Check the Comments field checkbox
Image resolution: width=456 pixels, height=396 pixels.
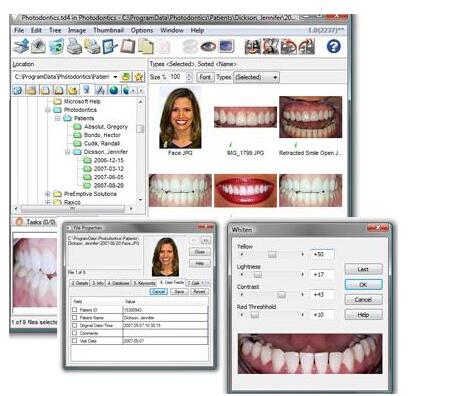[x=75, y=333]
